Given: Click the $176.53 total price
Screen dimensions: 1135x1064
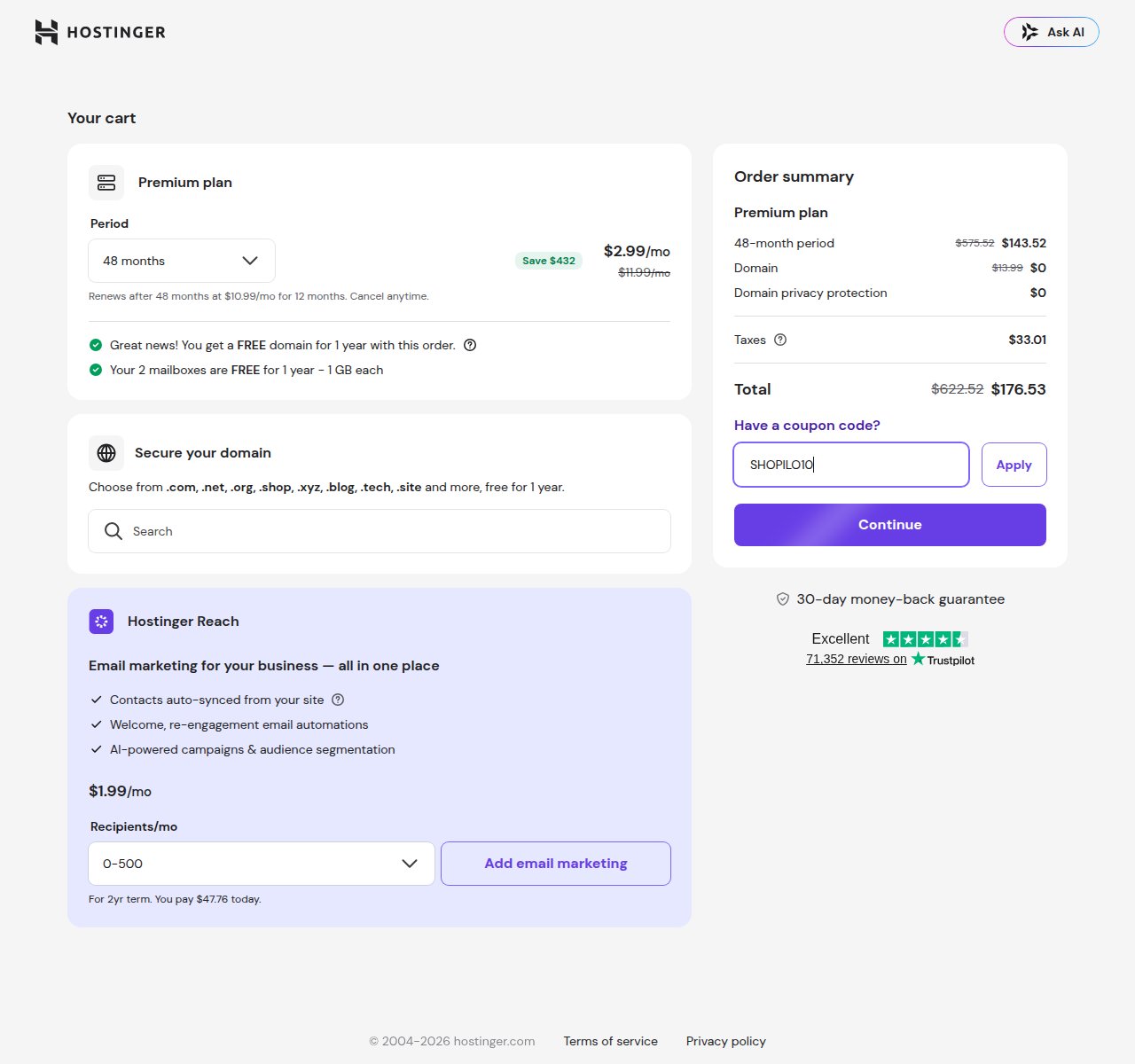Looking at the screenshot, I should pos(1019,389).
